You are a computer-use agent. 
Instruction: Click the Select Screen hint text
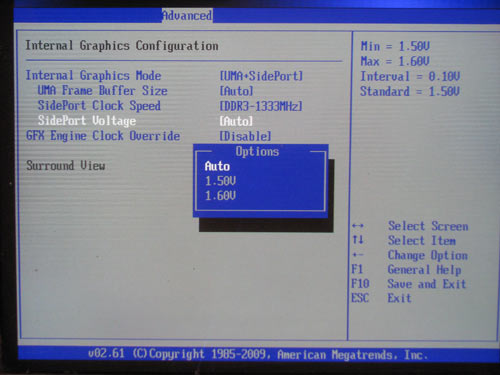click(428, 226)
